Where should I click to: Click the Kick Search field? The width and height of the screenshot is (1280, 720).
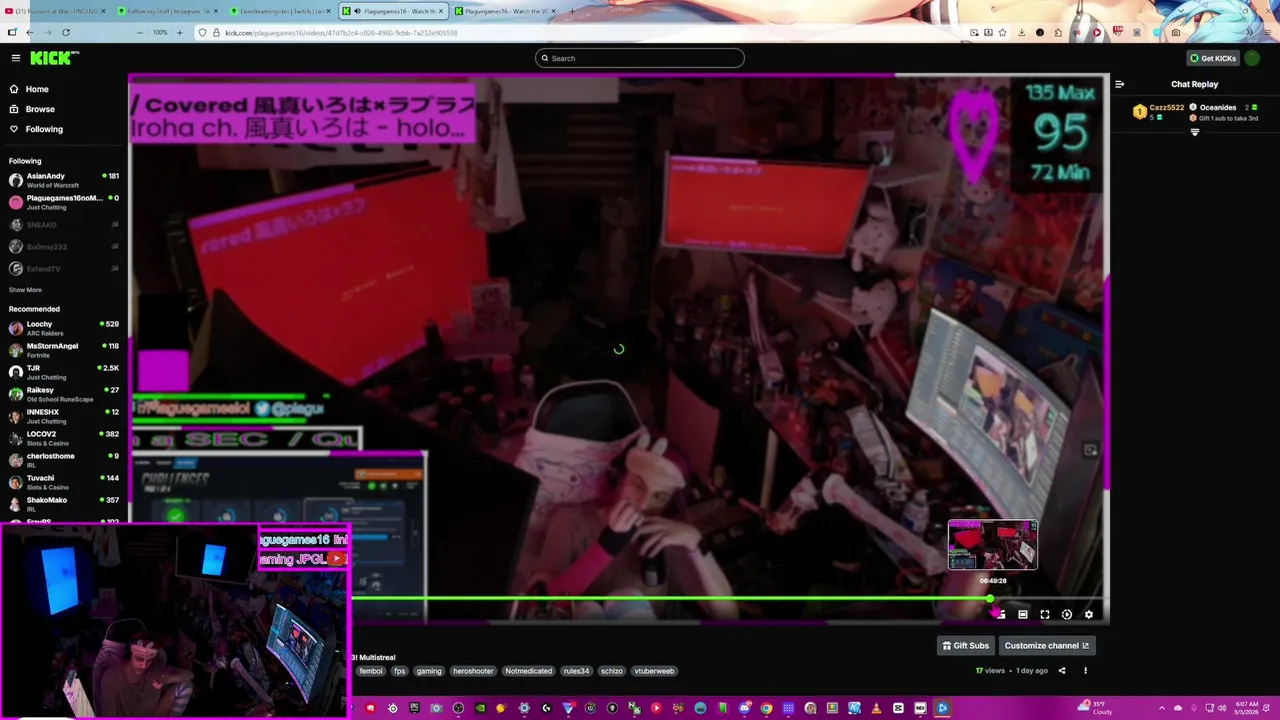click(640, 58)
